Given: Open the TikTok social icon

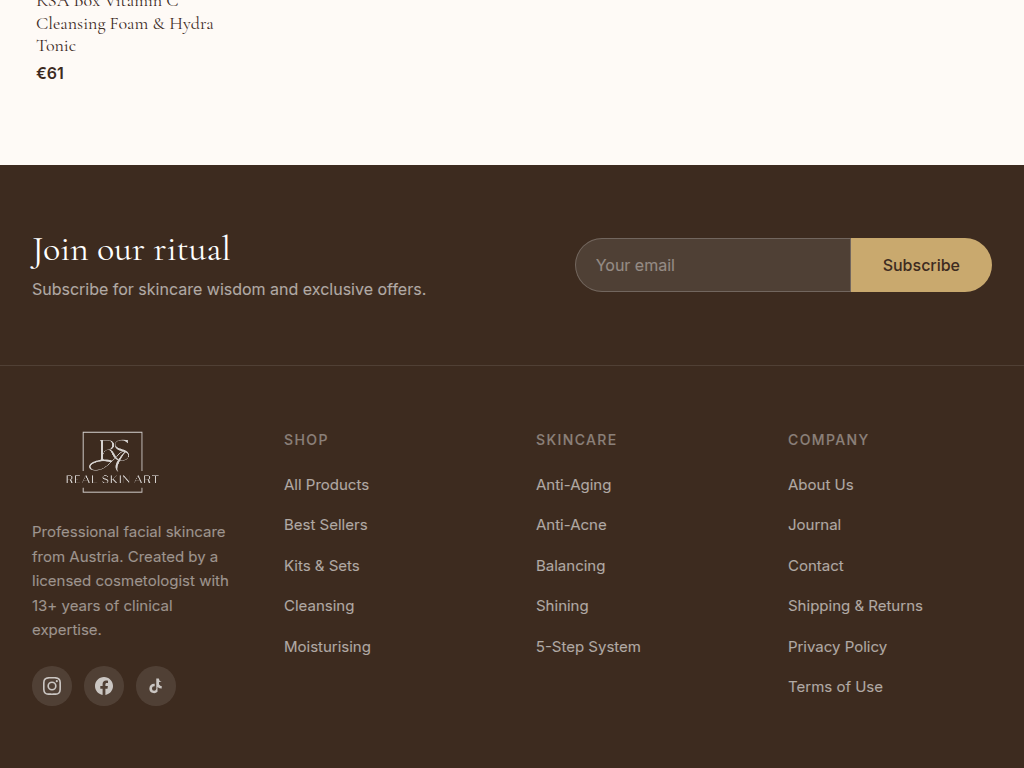Looking at the screenshot, I should tap(156, 686).
